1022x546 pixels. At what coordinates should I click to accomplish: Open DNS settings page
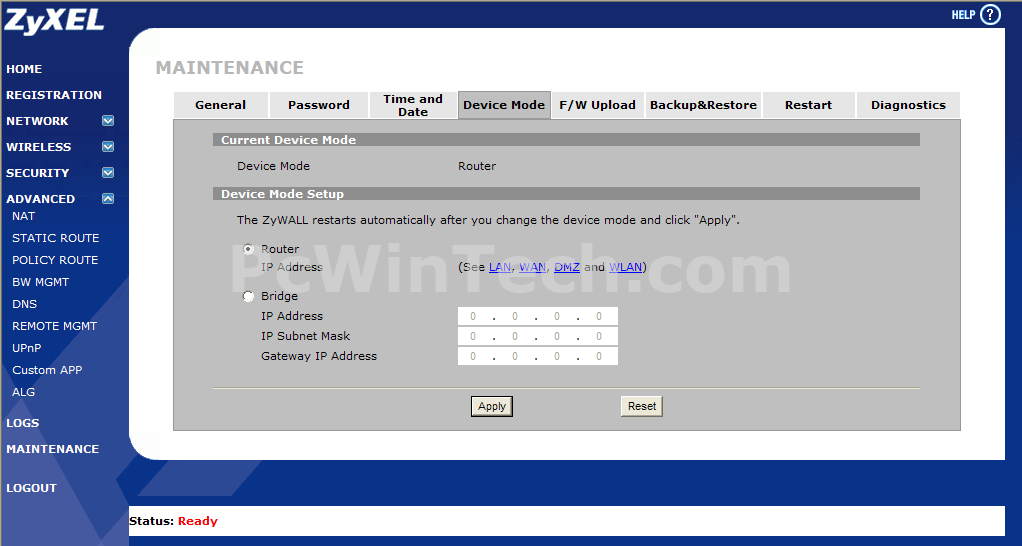[x=24, y=304]
